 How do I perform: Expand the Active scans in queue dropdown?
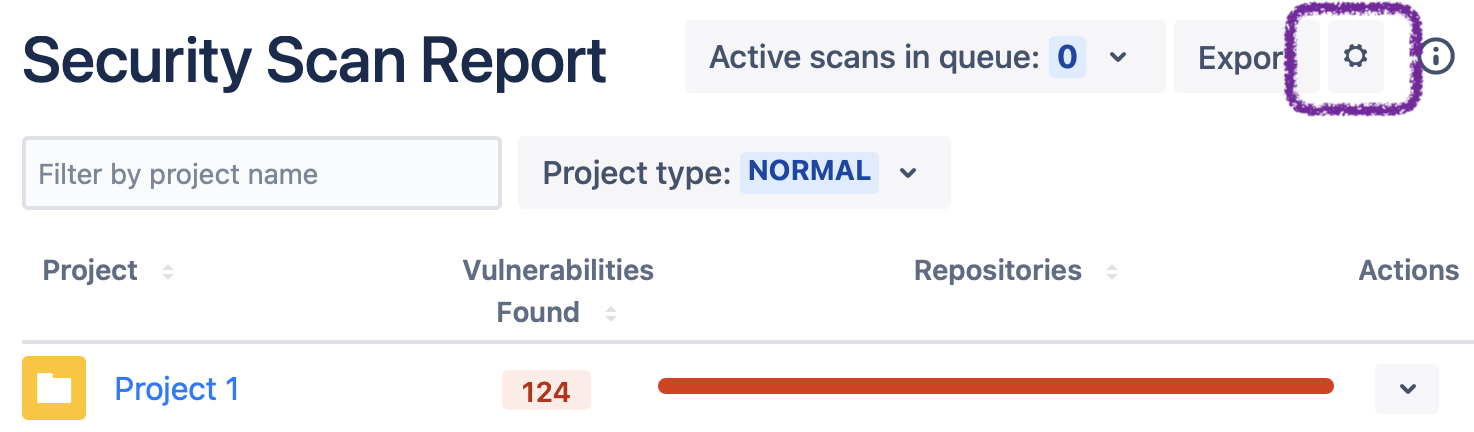tap(924, 57)
